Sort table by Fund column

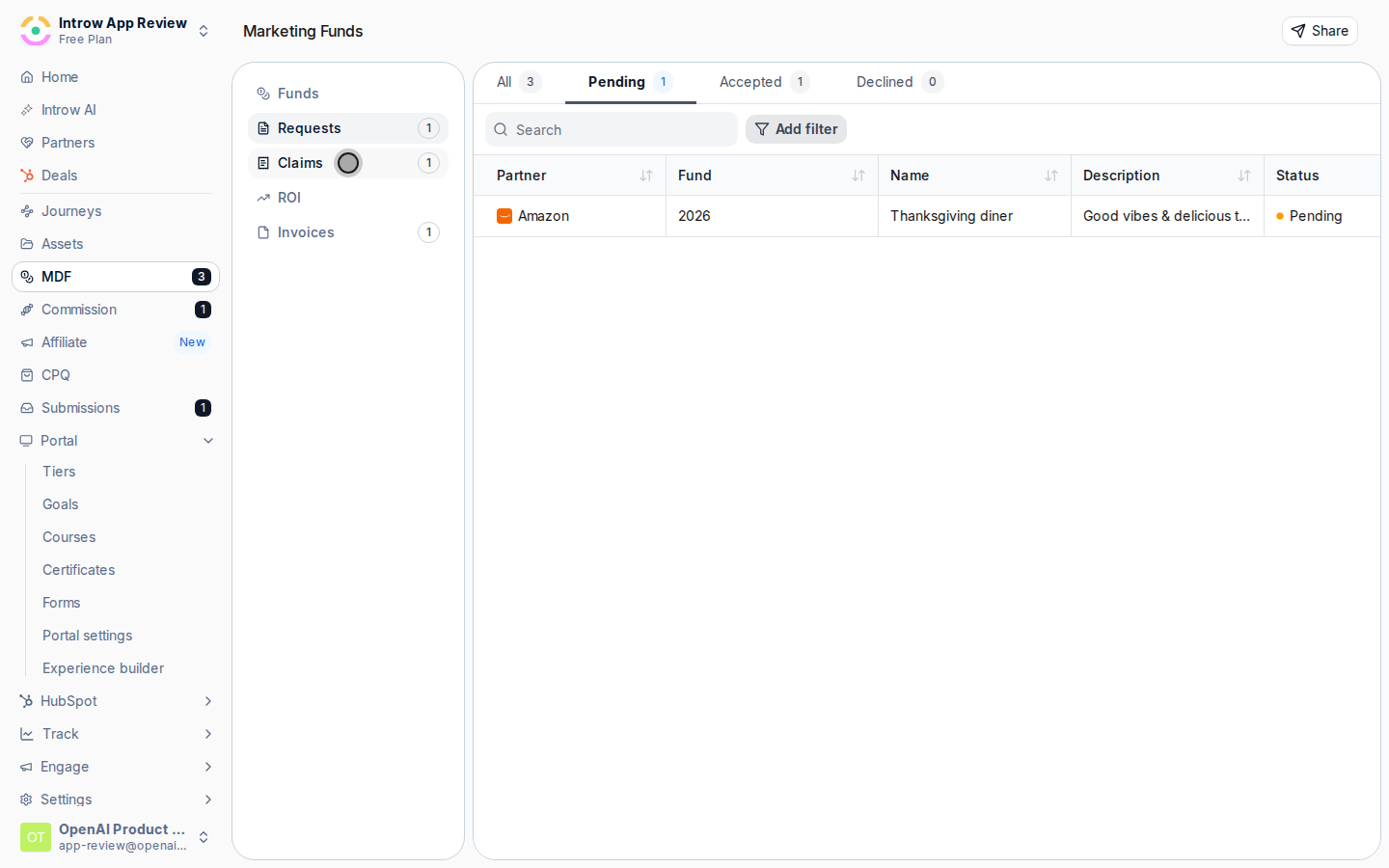click(858, 176)
